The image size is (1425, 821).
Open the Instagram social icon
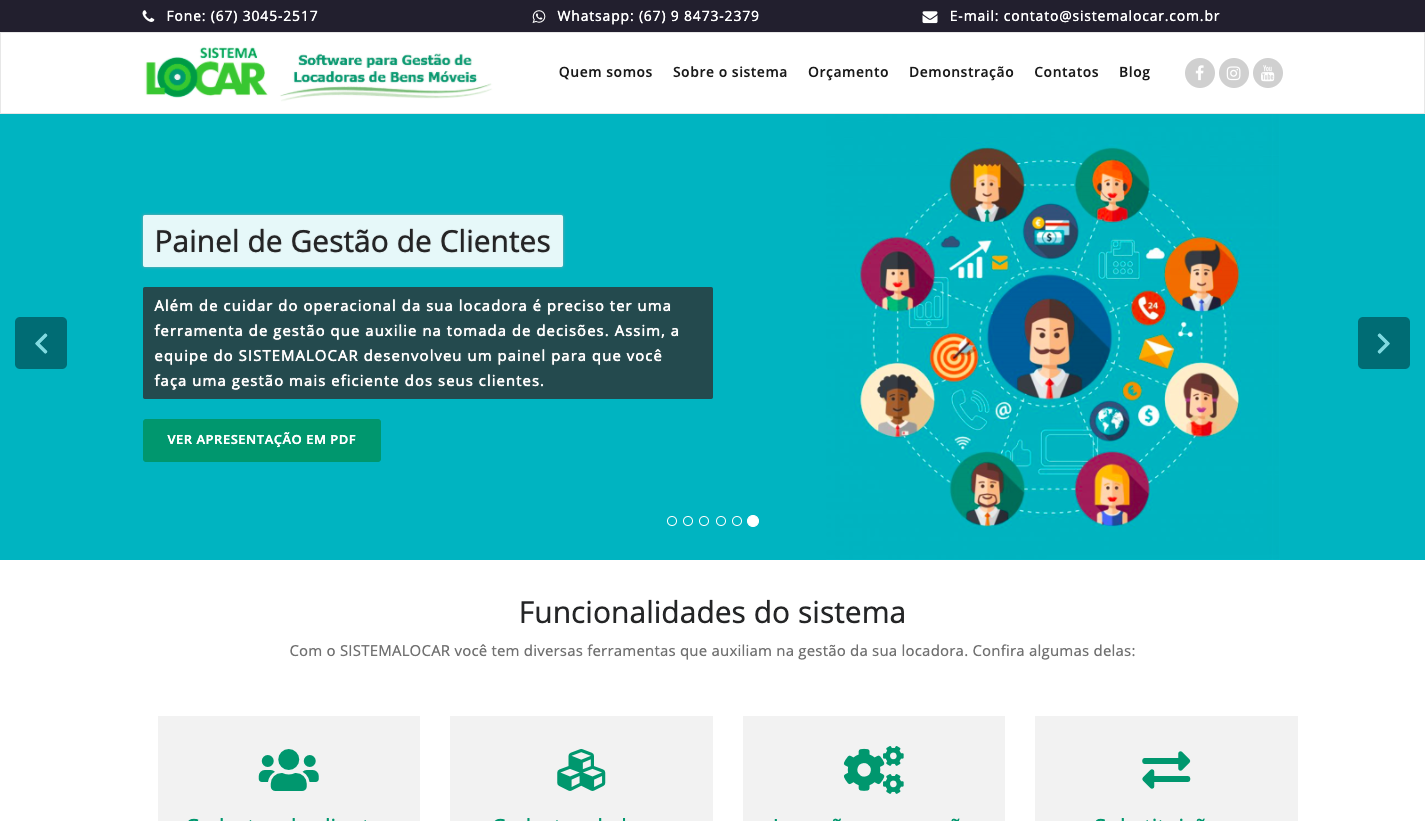(x=1234, y=73)
